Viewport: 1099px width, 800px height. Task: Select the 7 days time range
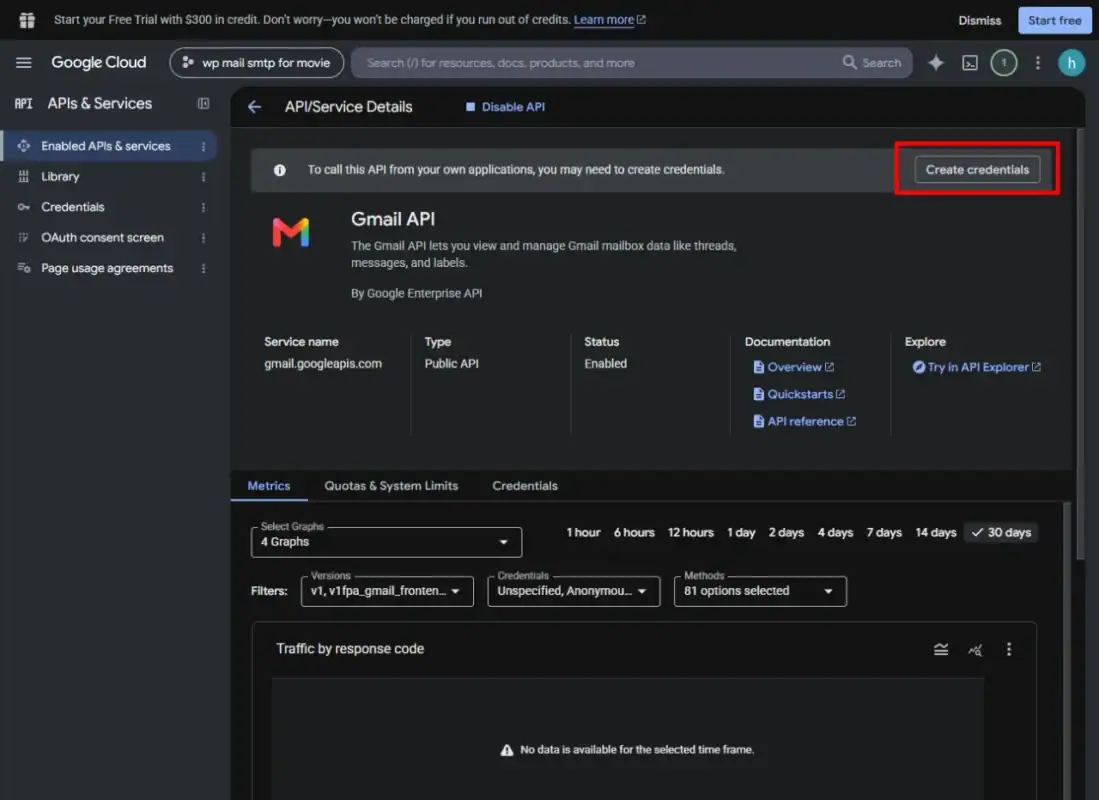(884, 533)
